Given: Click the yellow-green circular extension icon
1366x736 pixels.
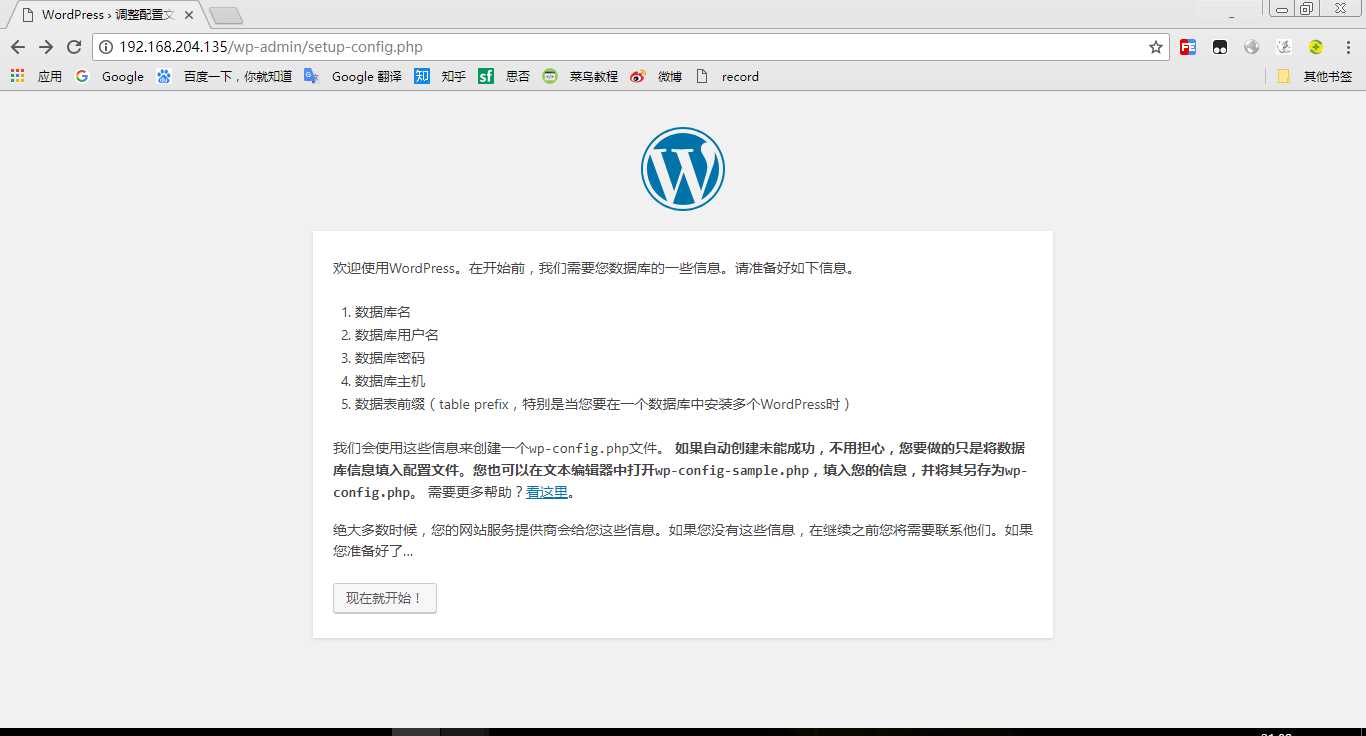Looking at the screenshot, I should [1316, 47].
